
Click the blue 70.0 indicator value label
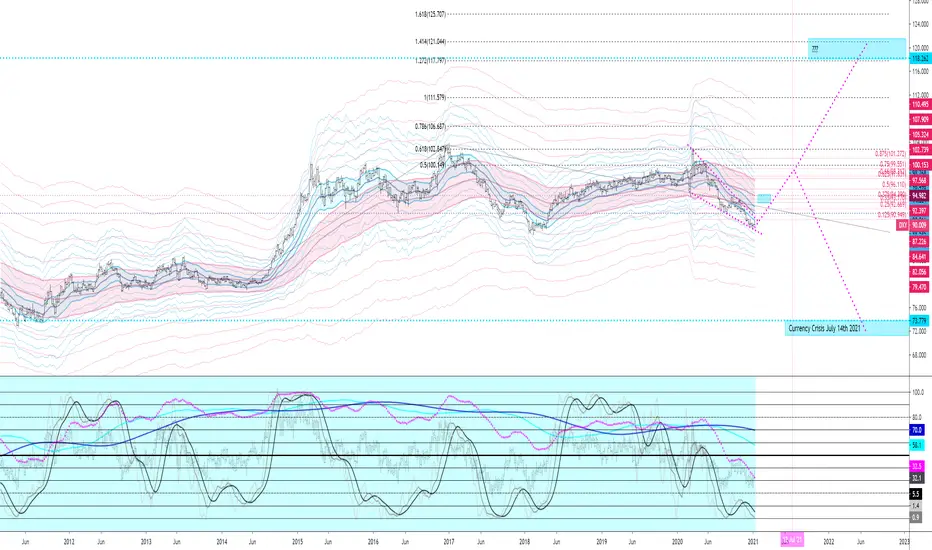(x=917, y=430)
